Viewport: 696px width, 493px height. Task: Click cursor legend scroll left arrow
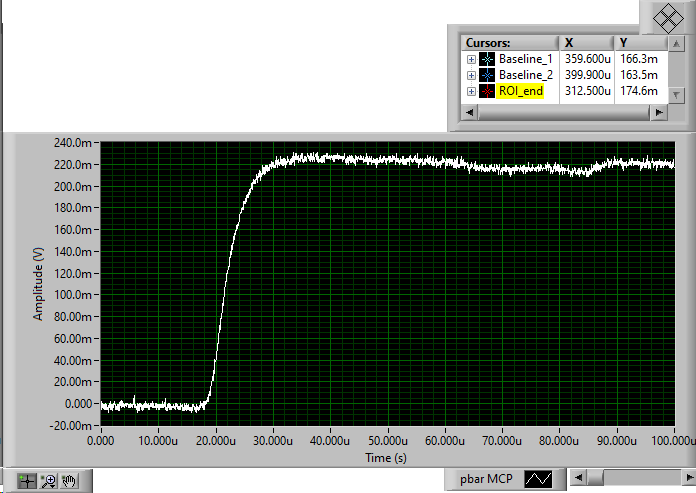[x=469, y=113]
